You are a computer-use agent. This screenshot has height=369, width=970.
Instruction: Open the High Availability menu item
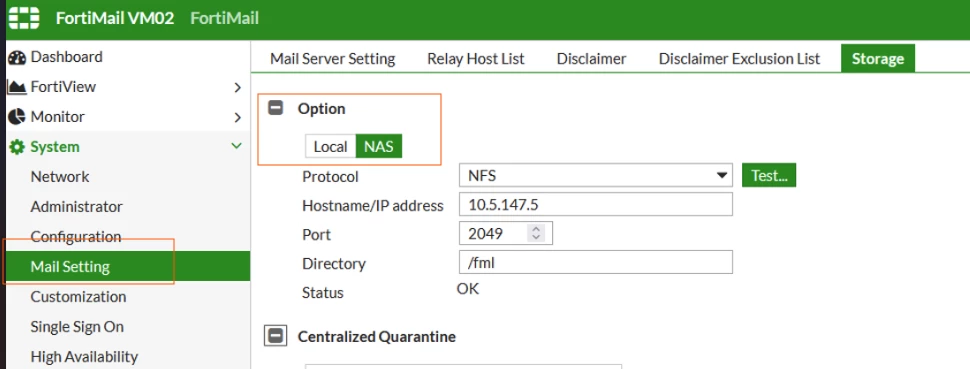84,357
